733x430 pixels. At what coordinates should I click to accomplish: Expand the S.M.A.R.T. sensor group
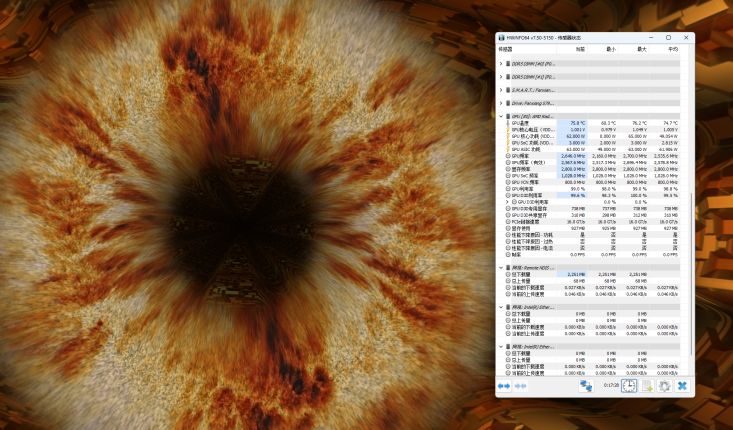click(501, 90)
